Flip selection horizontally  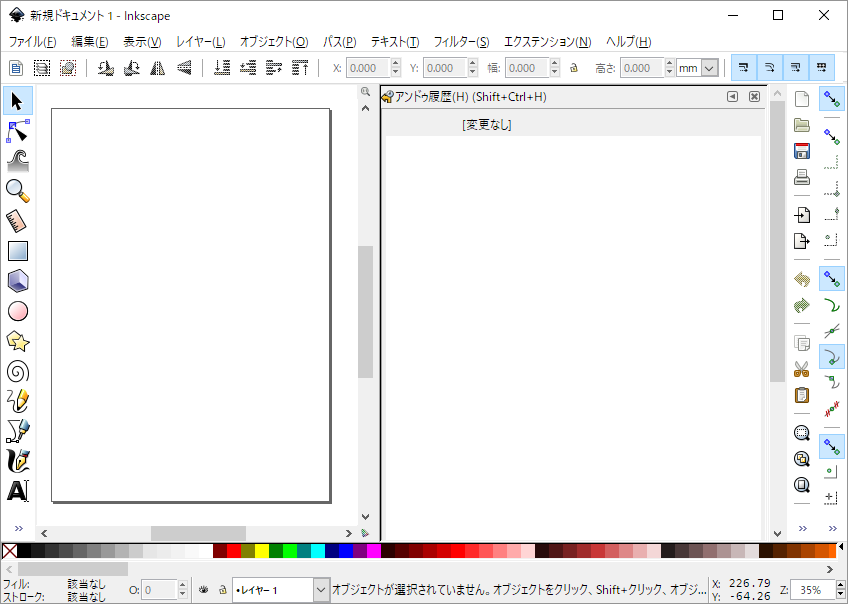(x=157, y=68)
